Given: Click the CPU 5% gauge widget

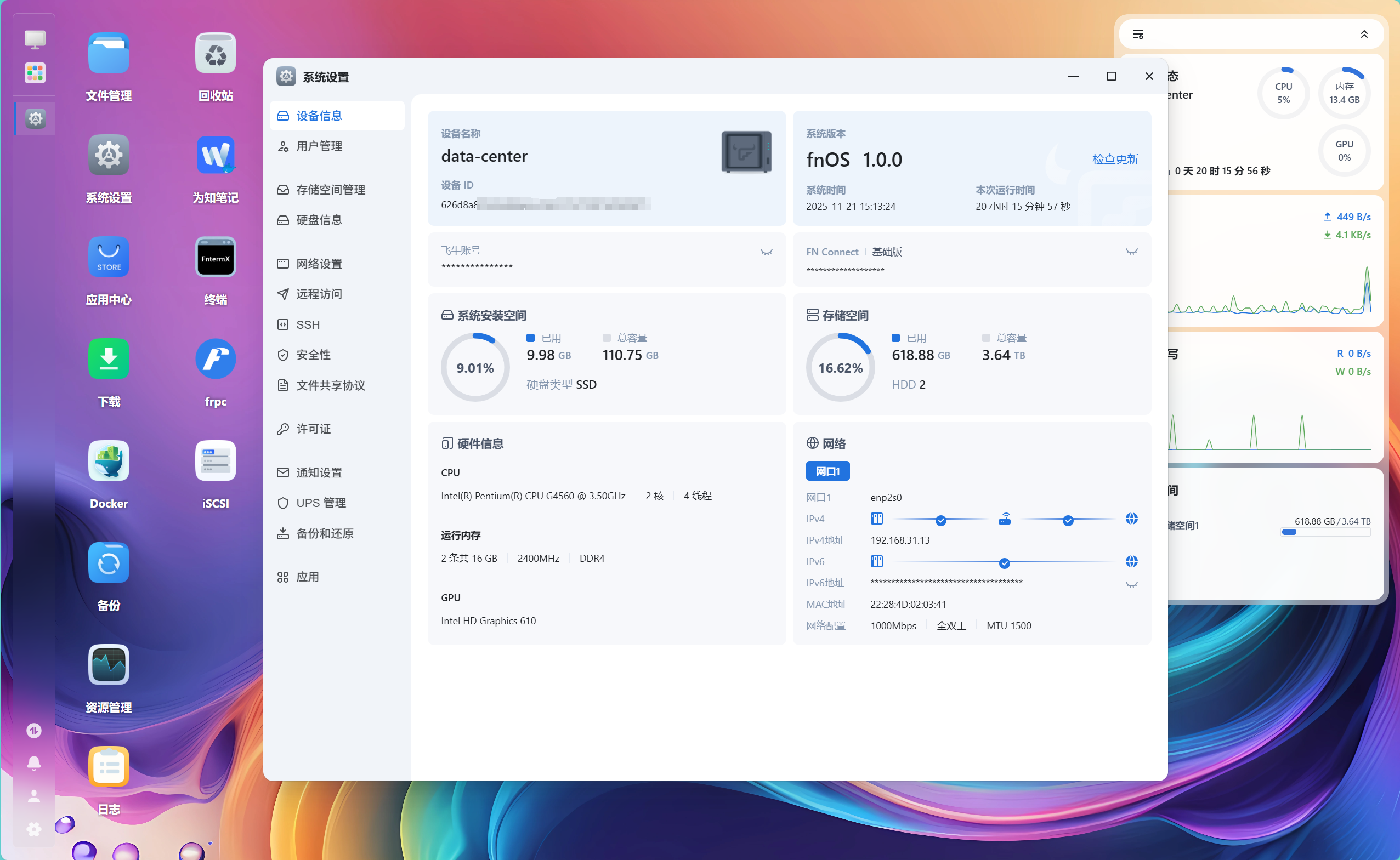Looking at the screenshot, I should point(1283,93).
